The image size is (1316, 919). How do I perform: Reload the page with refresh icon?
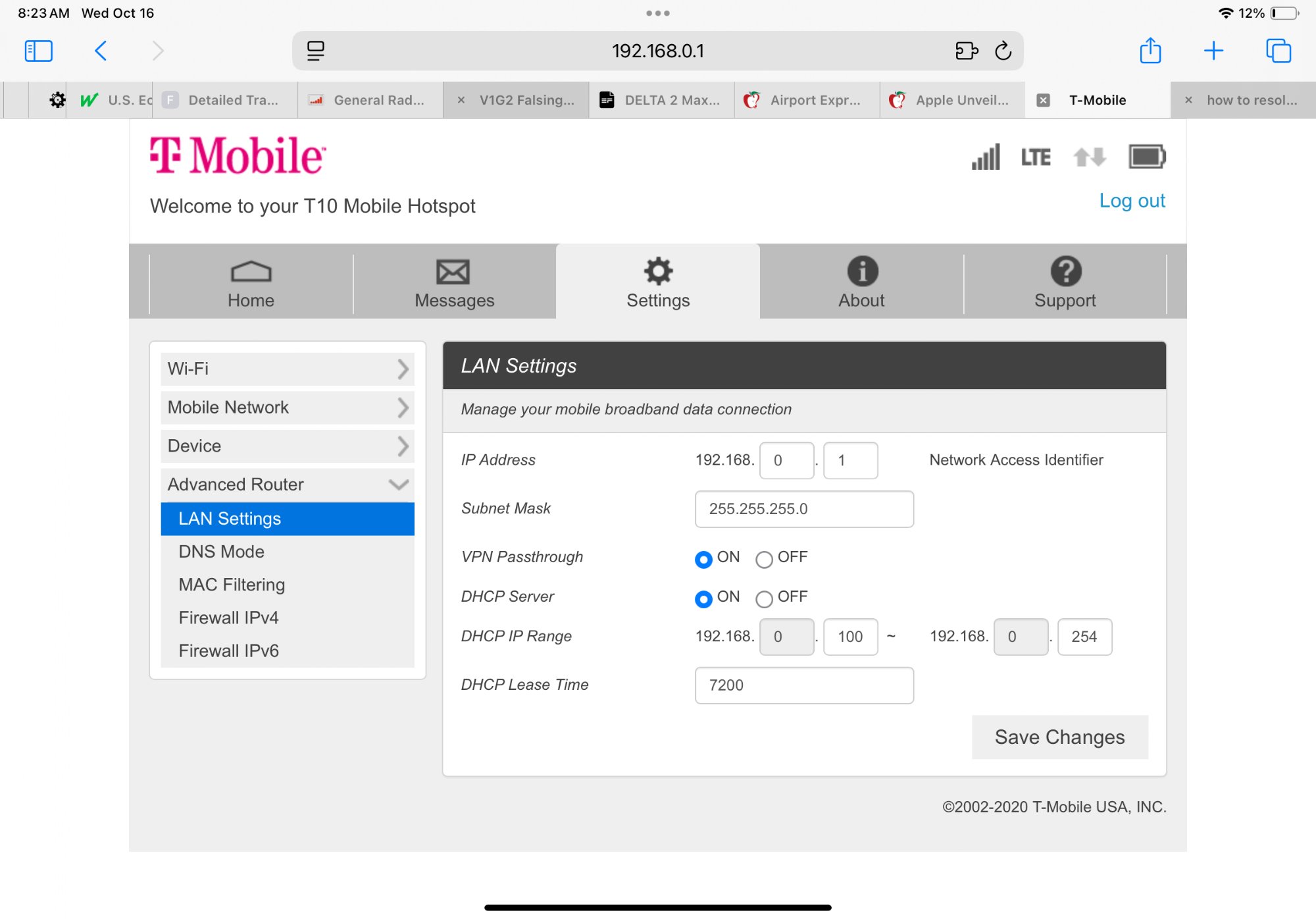click(x=1003, y=51)
